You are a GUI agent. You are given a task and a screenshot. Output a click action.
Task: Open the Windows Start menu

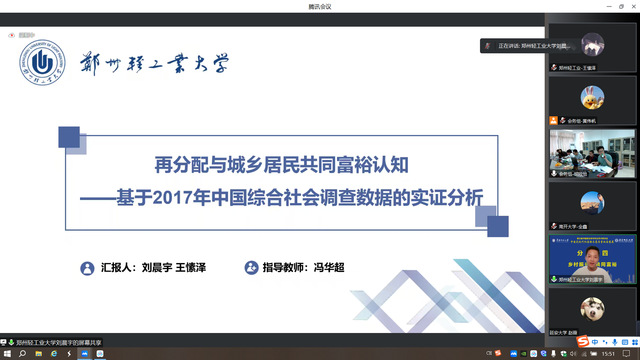point(7,353)
